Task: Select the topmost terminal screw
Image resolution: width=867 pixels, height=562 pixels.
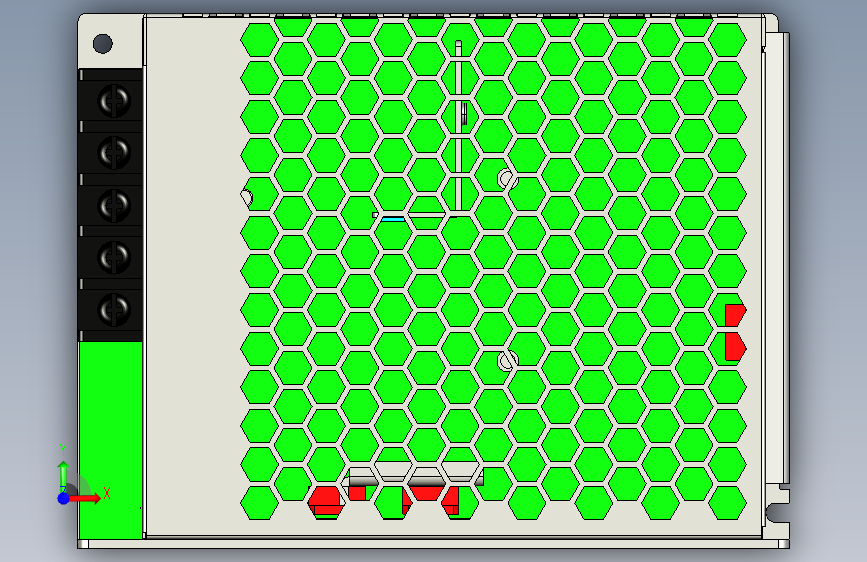Action: tap(114, 101)
